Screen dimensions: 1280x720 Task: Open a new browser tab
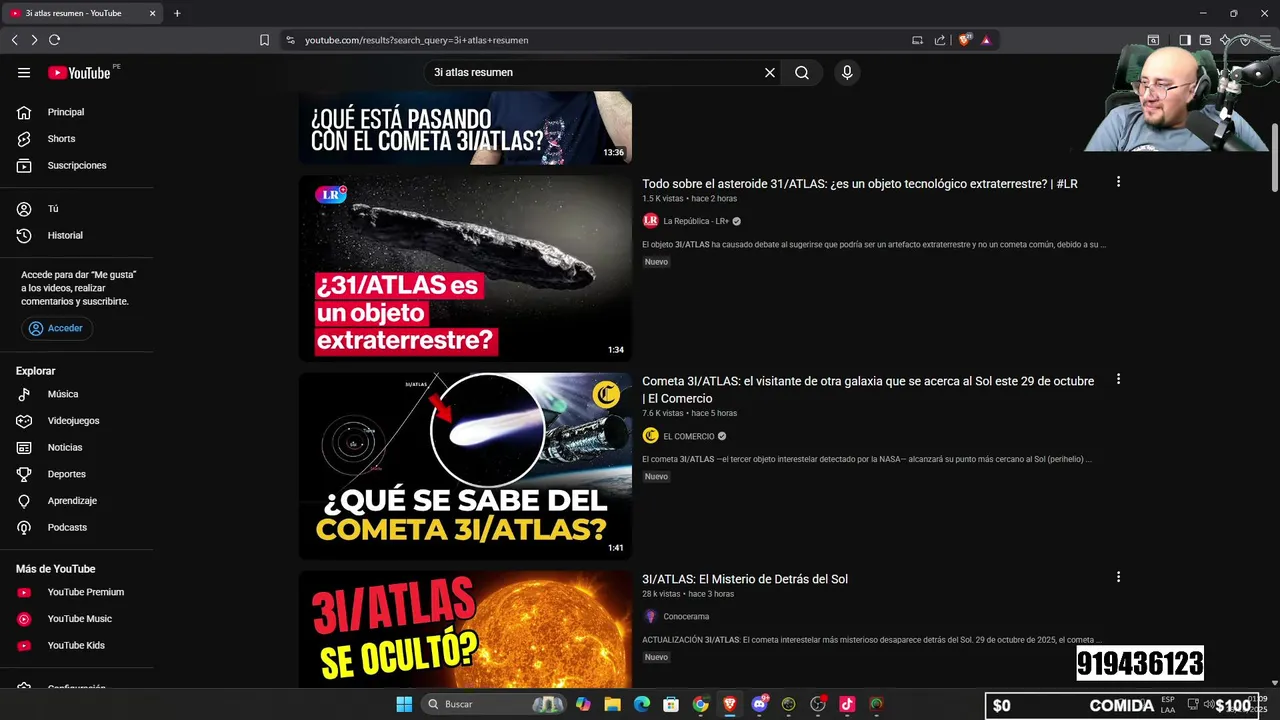coord(177,13)
